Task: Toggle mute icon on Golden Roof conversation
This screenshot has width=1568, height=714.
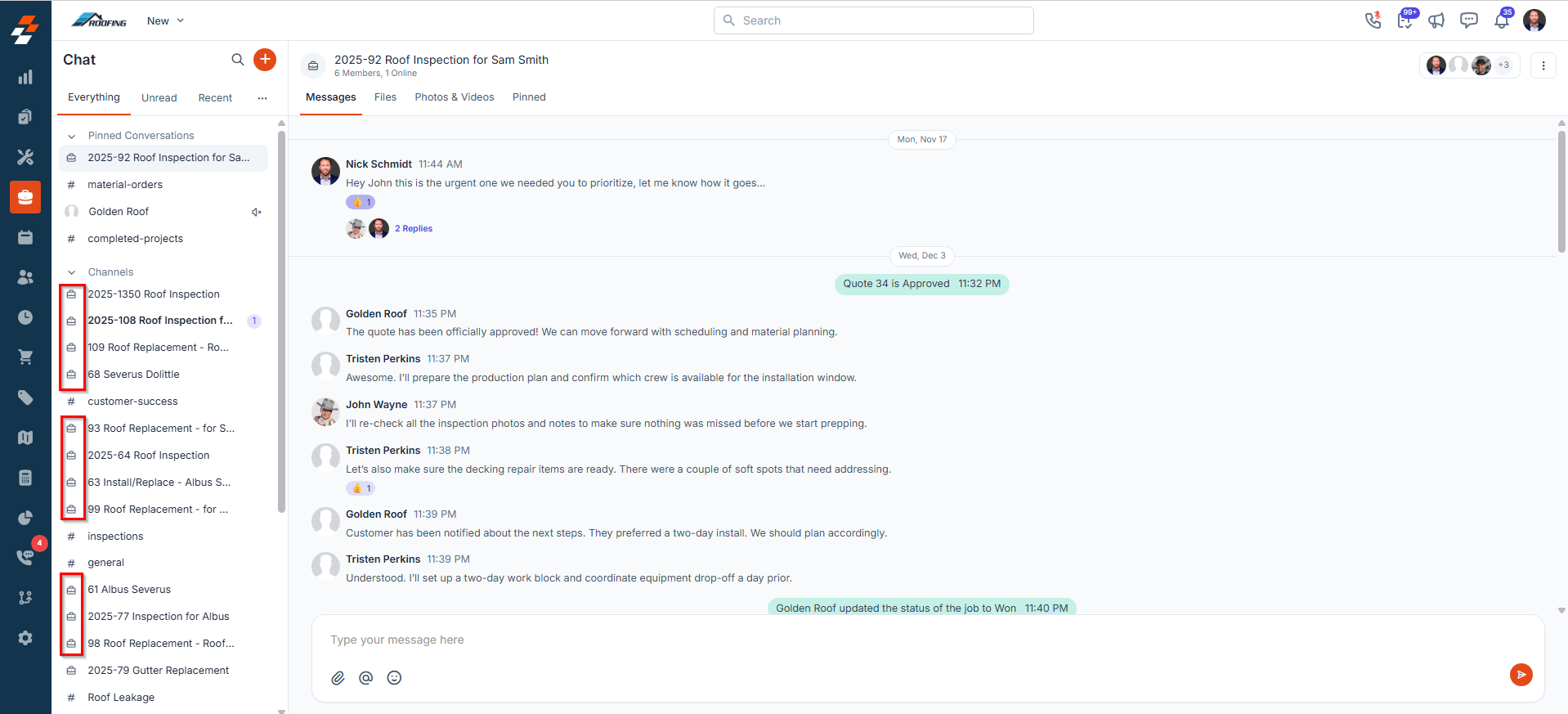Action: pos(256,212)
